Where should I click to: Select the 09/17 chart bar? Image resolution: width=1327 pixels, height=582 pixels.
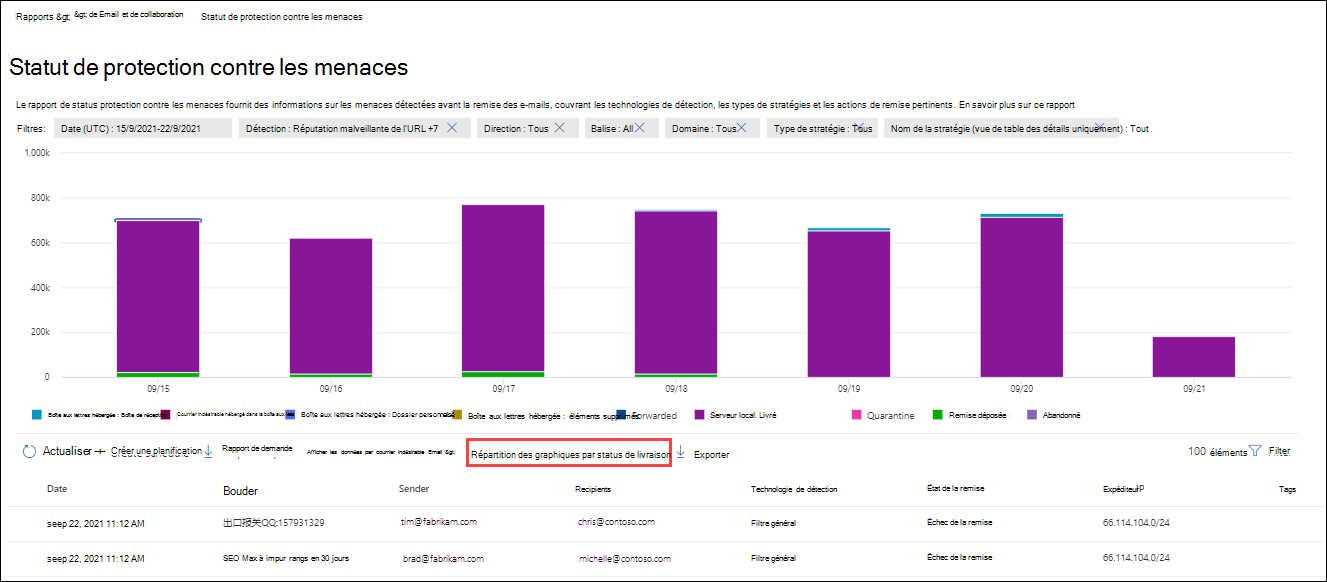pos(503,291)
